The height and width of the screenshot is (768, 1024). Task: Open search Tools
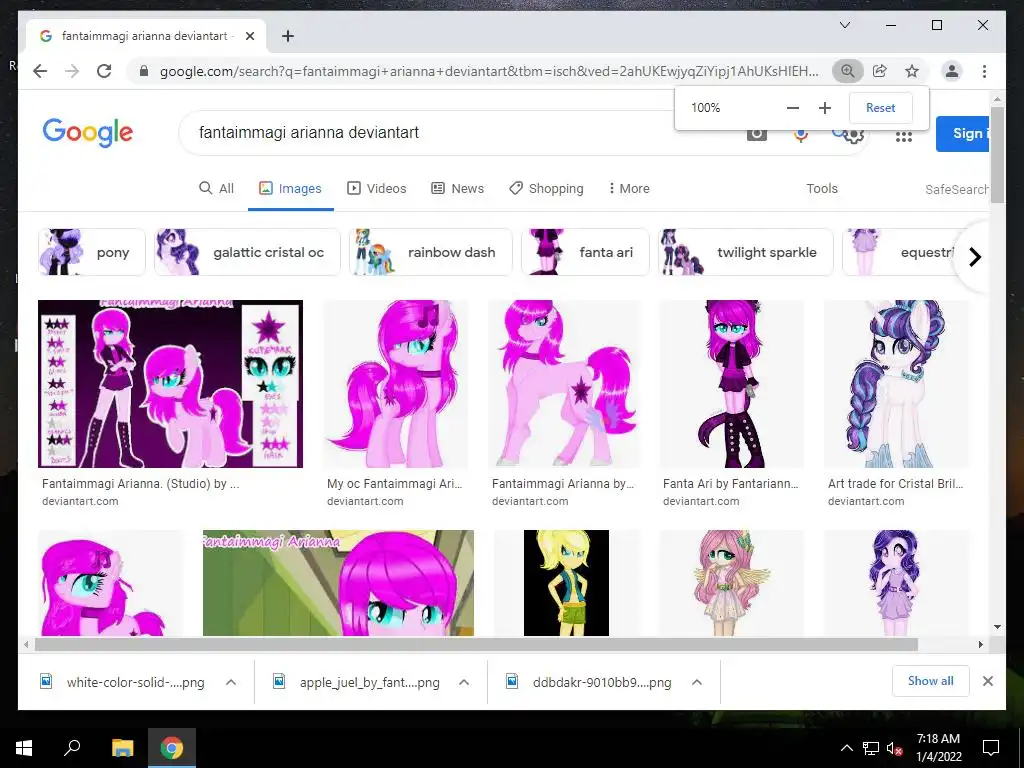pyautogui.click(x=822, y=188)
